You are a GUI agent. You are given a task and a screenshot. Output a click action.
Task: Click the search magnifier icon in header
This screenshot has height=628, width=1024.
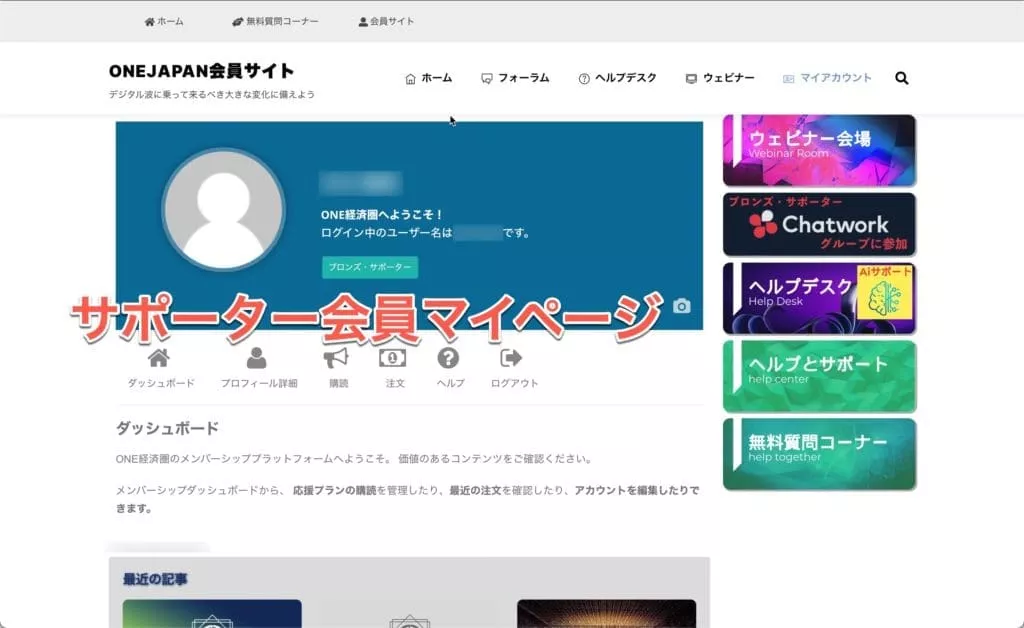tap(902, 78)
